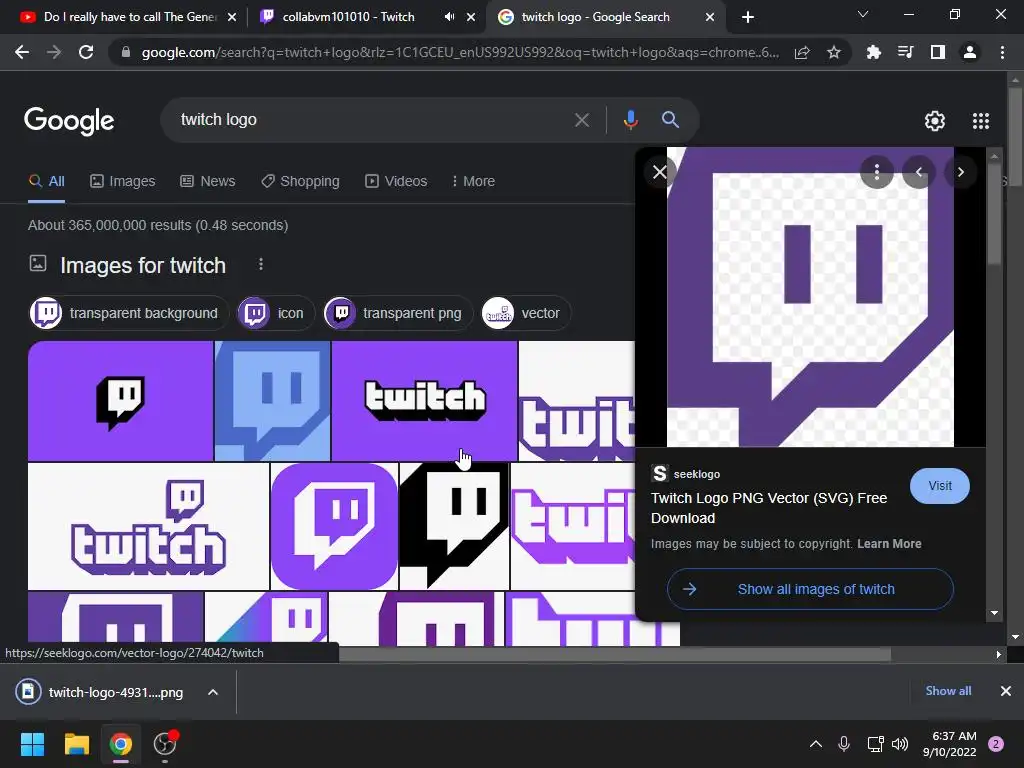
Task: Clear the search box with the X
Action: click(x=581, y=120)
